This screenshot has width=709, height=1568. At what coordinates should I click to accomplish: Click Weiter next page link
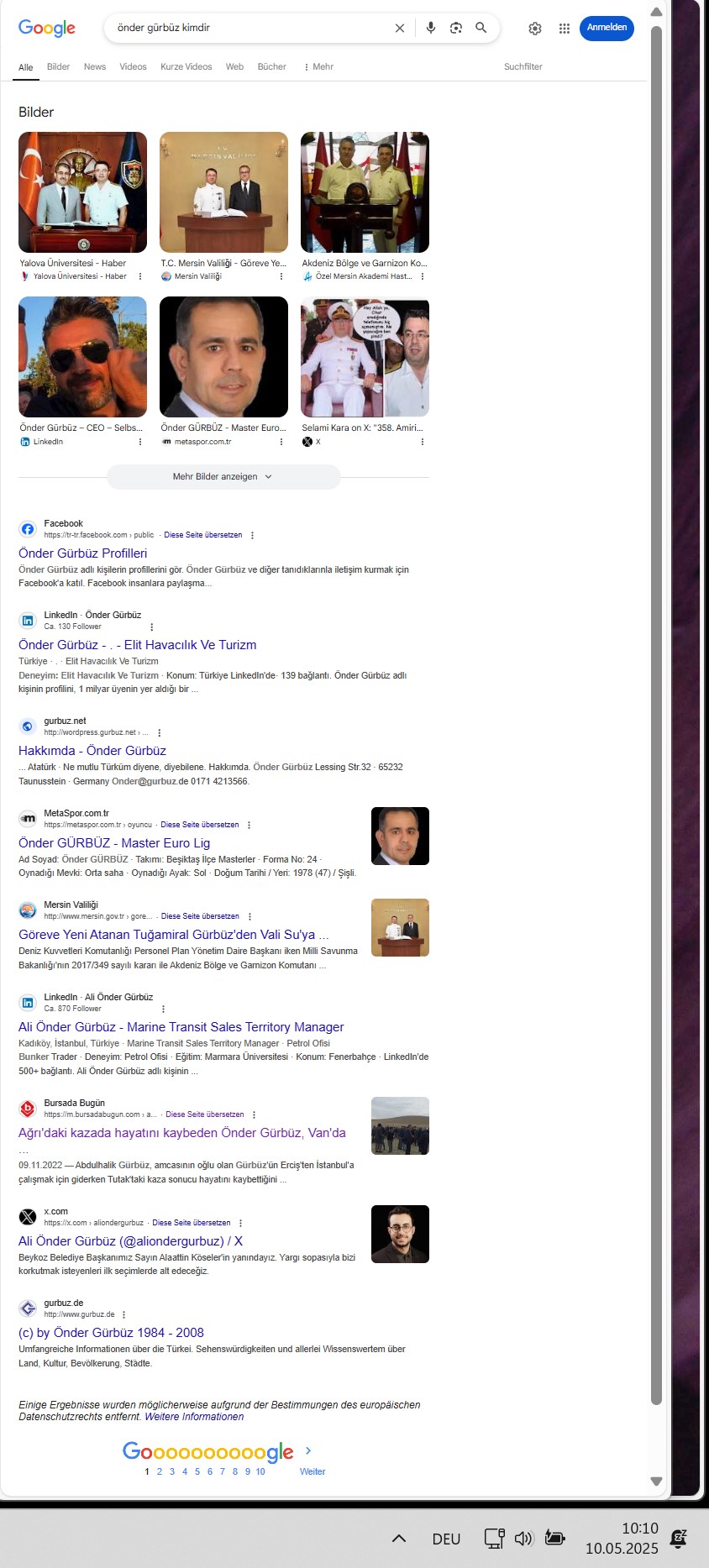coord(312,1471)
